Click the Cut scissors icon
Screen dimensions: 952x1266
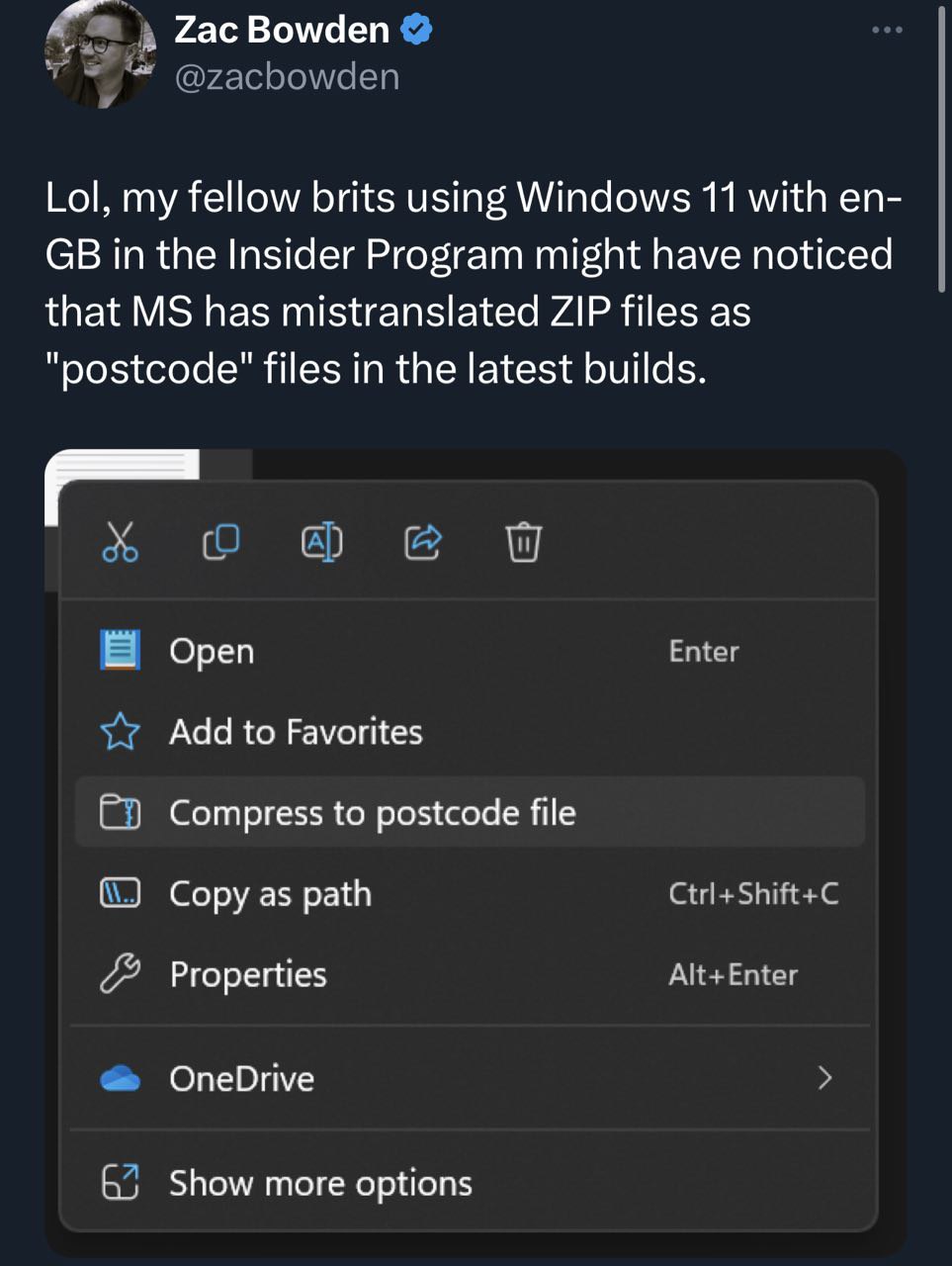coord(121,541)
